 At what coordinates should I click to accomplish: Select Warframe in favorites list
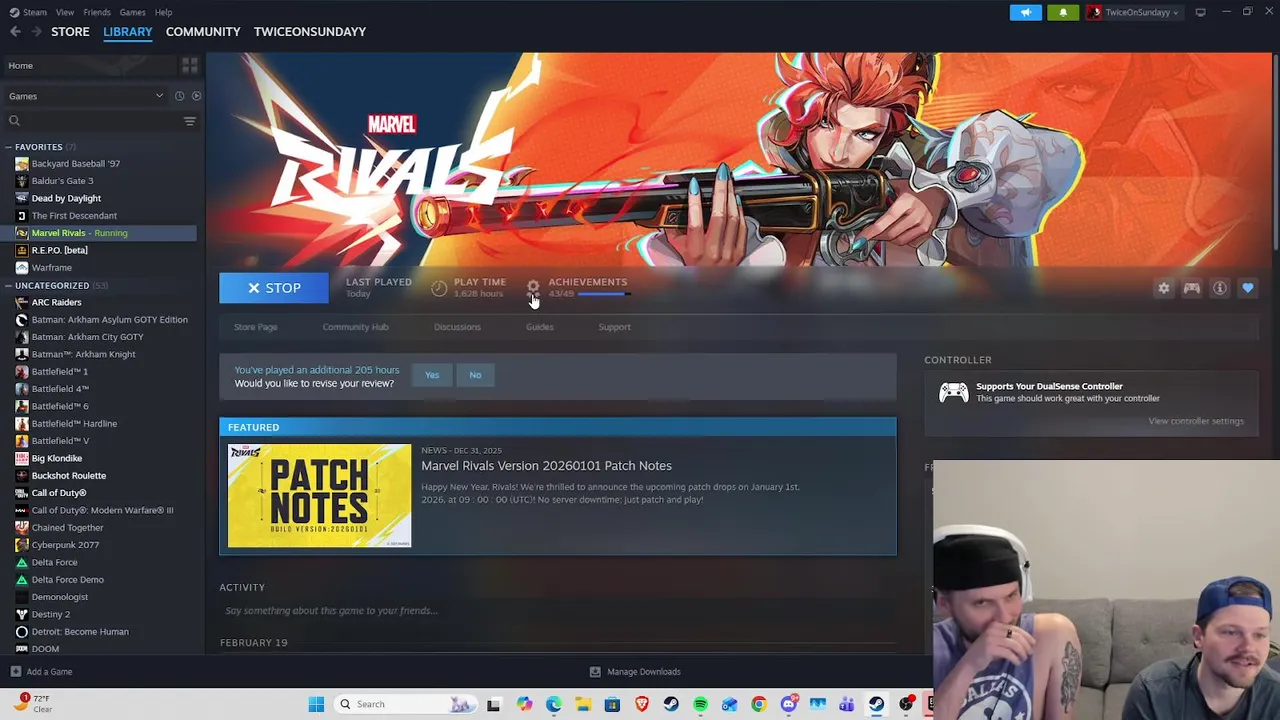[x=51, y=268]
